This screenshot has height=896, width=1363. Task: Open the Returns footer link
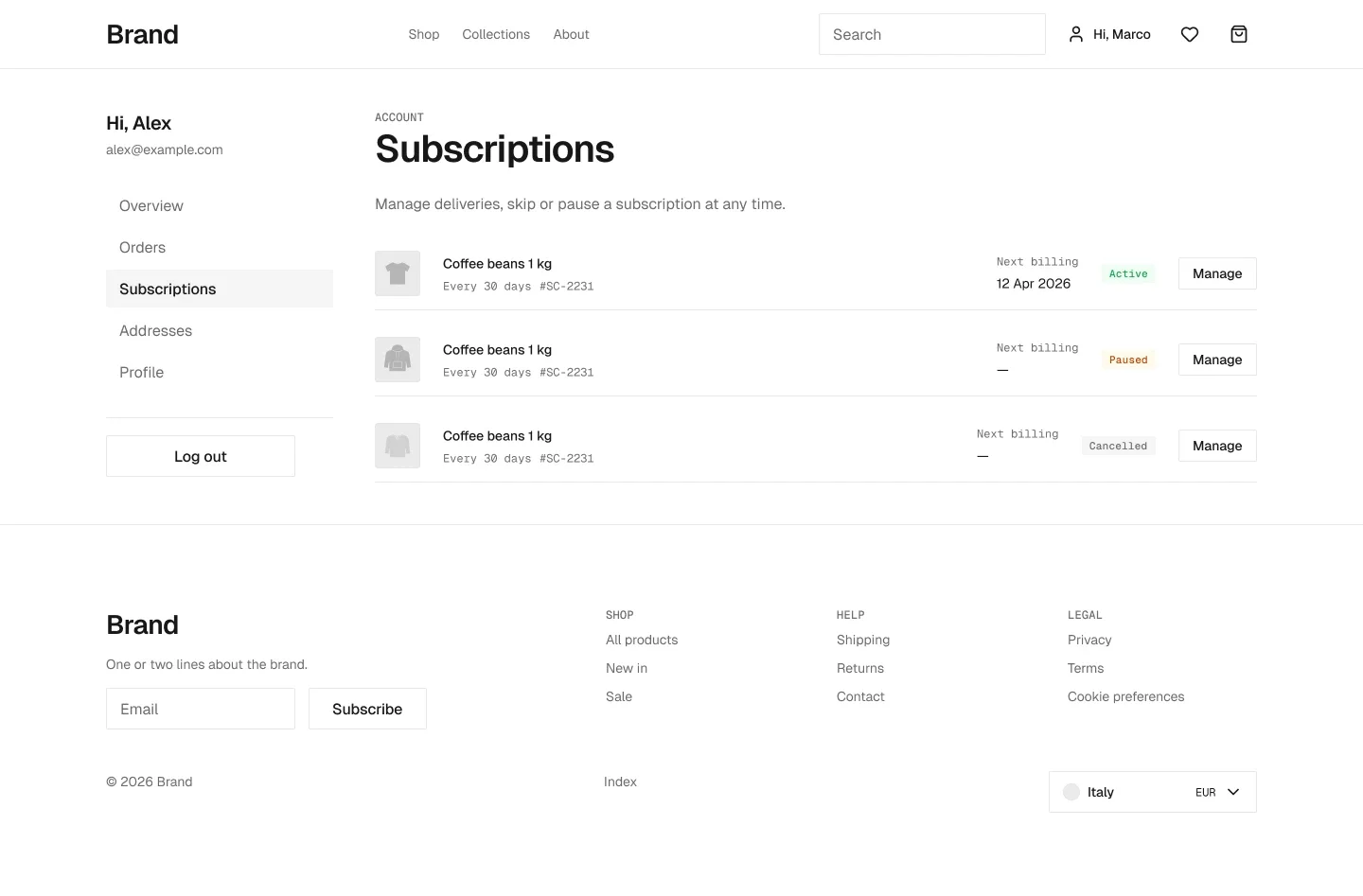pyautogui.click(x=860, y=668)
